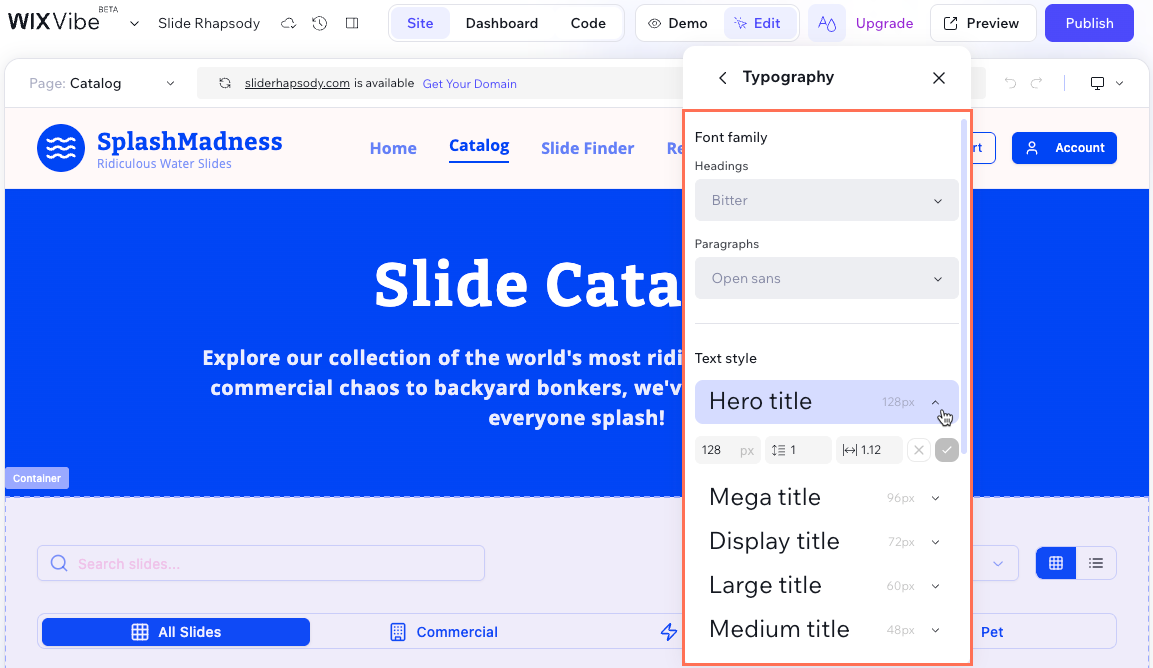Click the cloud save status icon
The width and height of the screenshot is (1153, 668).
[289, 23]
